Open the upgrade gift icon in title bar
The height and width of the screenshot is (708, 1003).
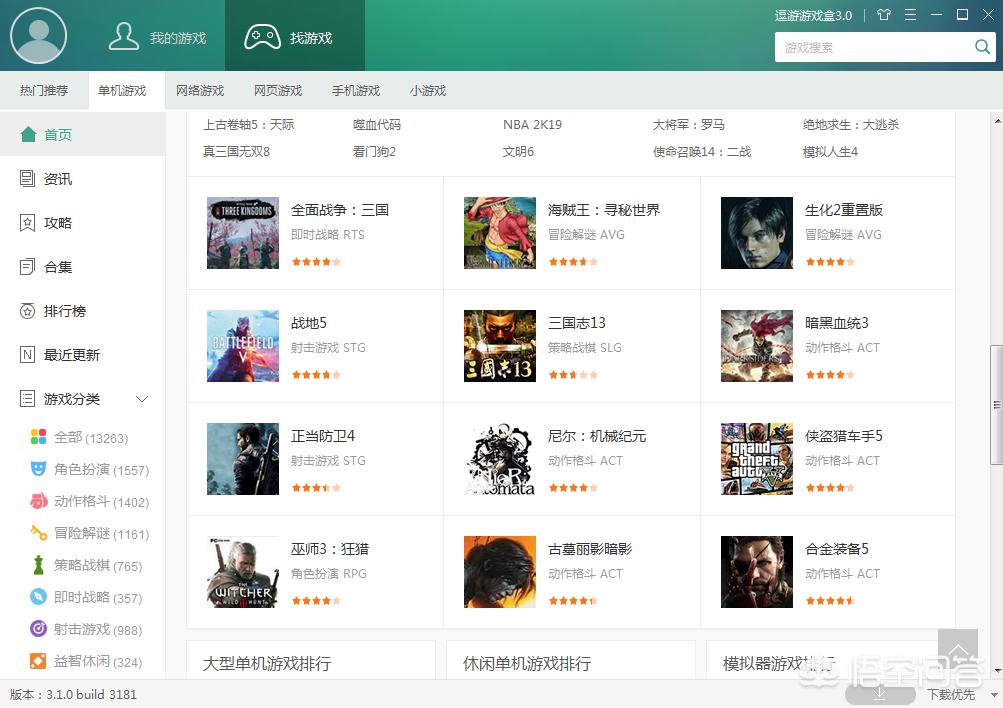point(884,14)
